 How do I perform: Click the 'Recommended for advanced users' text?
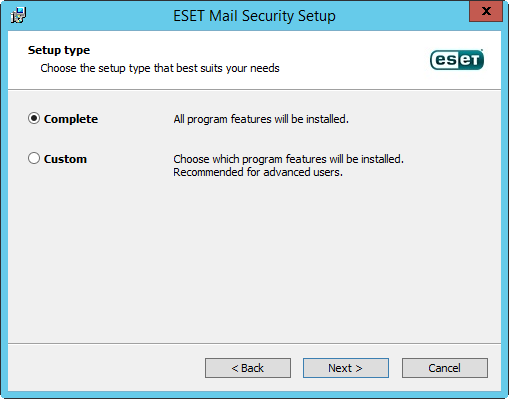click(x=258, y=172)
